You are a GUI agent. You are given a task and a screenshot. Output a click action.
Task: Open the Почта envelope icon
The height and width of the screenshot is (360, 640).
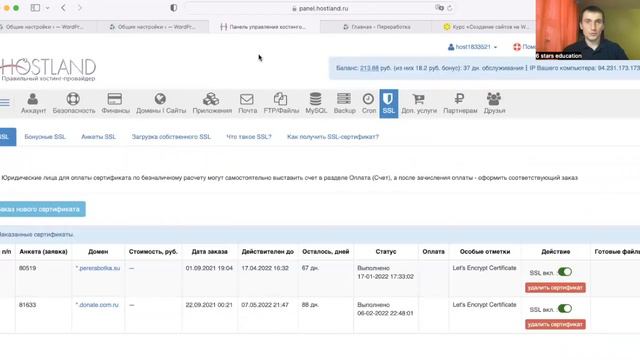(x=247, y=99)
